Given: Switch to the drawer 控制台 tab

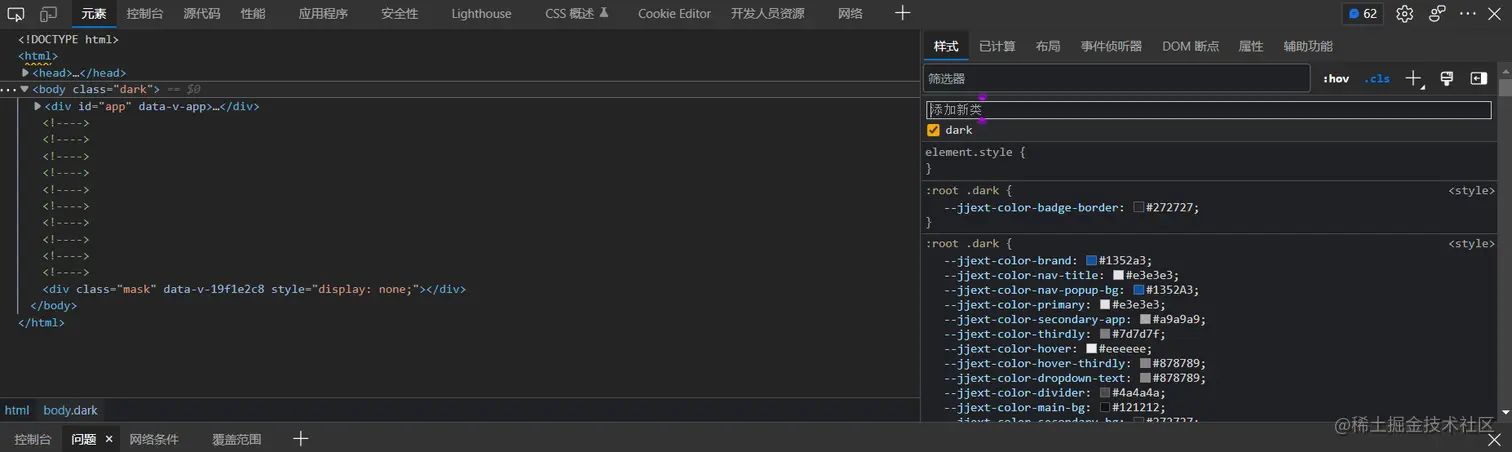Looking at the screenshot, I should click(x=33, y=439).
